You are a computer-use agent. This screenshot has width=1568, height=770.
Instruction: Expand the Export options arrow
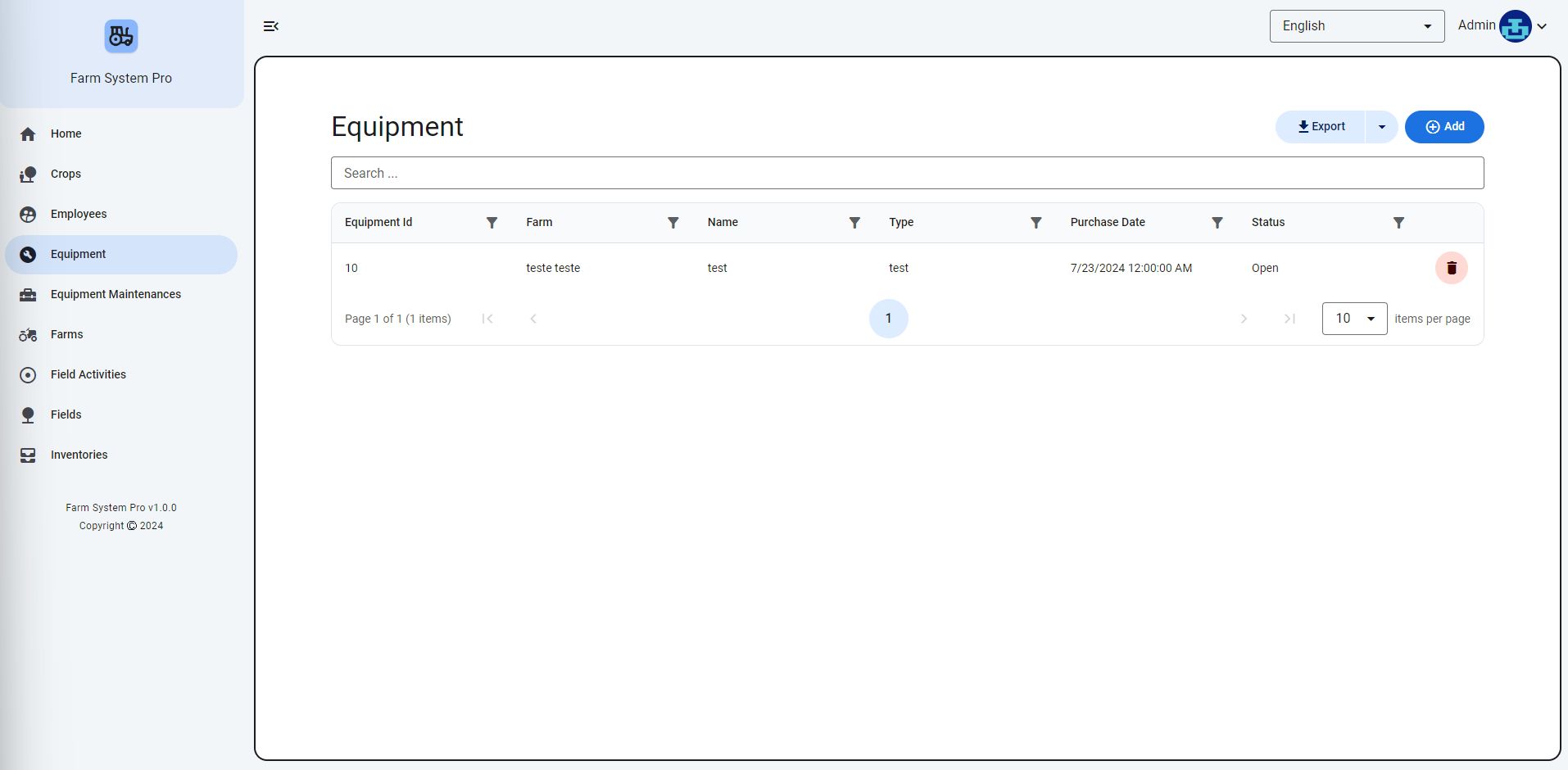(x=1381, y=127)
